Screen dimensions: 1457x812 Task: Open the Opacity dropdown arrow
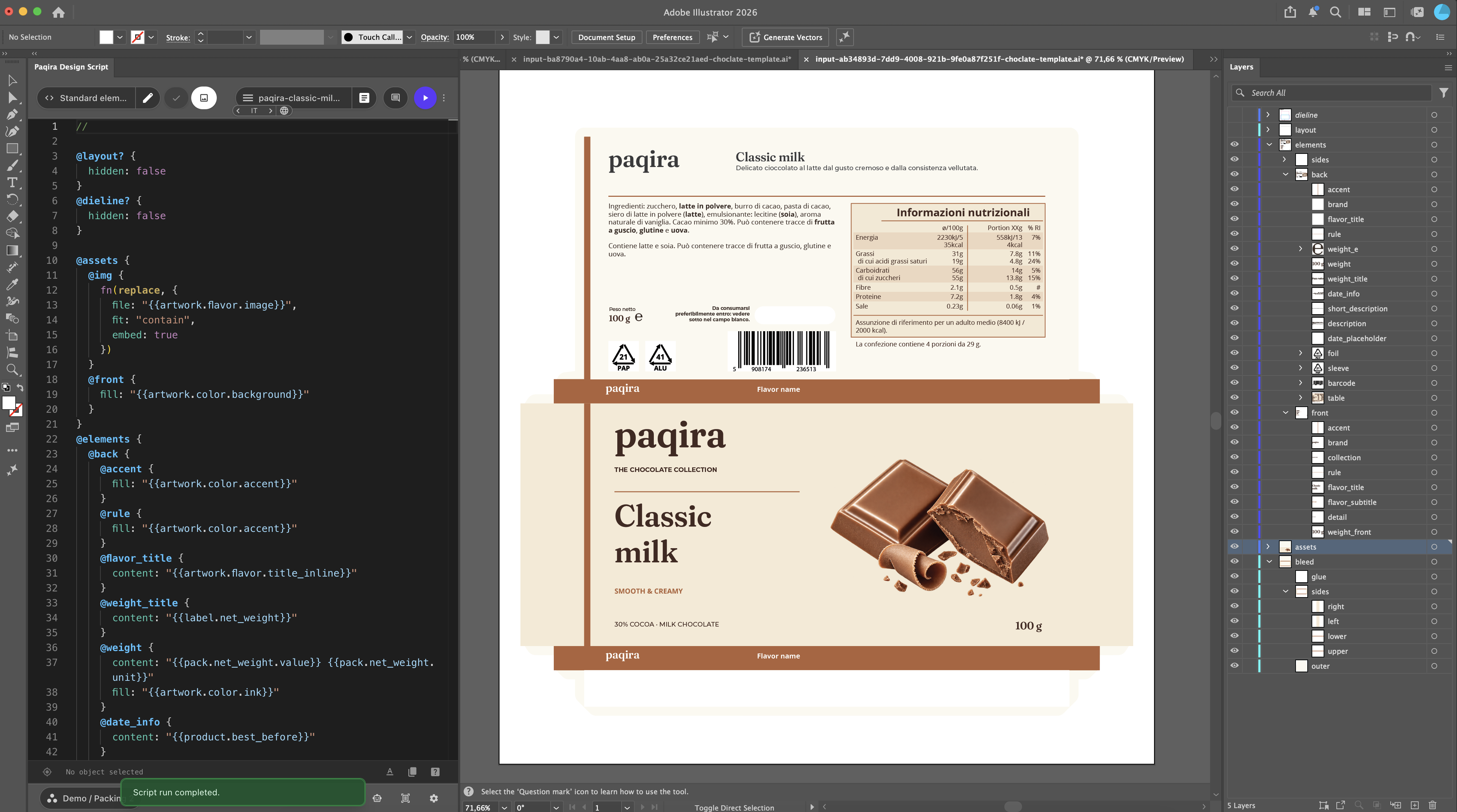[502, 37]
